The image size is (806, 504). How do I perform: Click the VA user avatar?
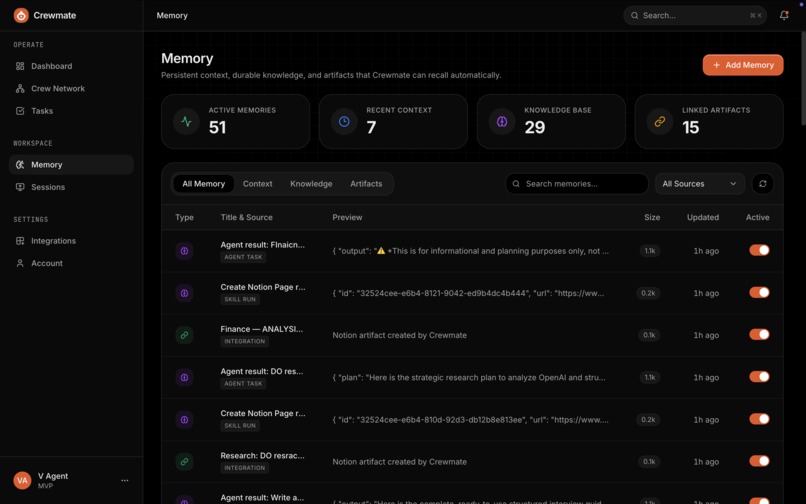(x=22, y=480)
